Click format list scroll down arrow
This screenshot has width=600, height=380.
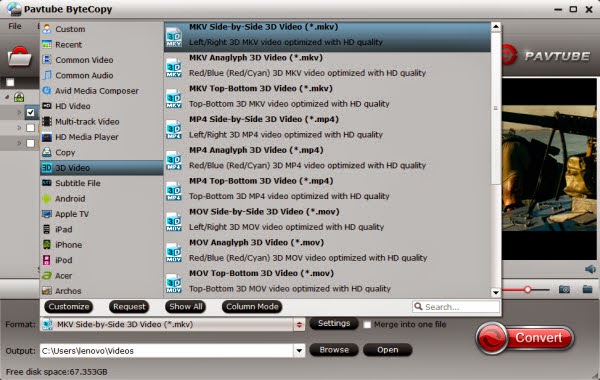[496, 293]
